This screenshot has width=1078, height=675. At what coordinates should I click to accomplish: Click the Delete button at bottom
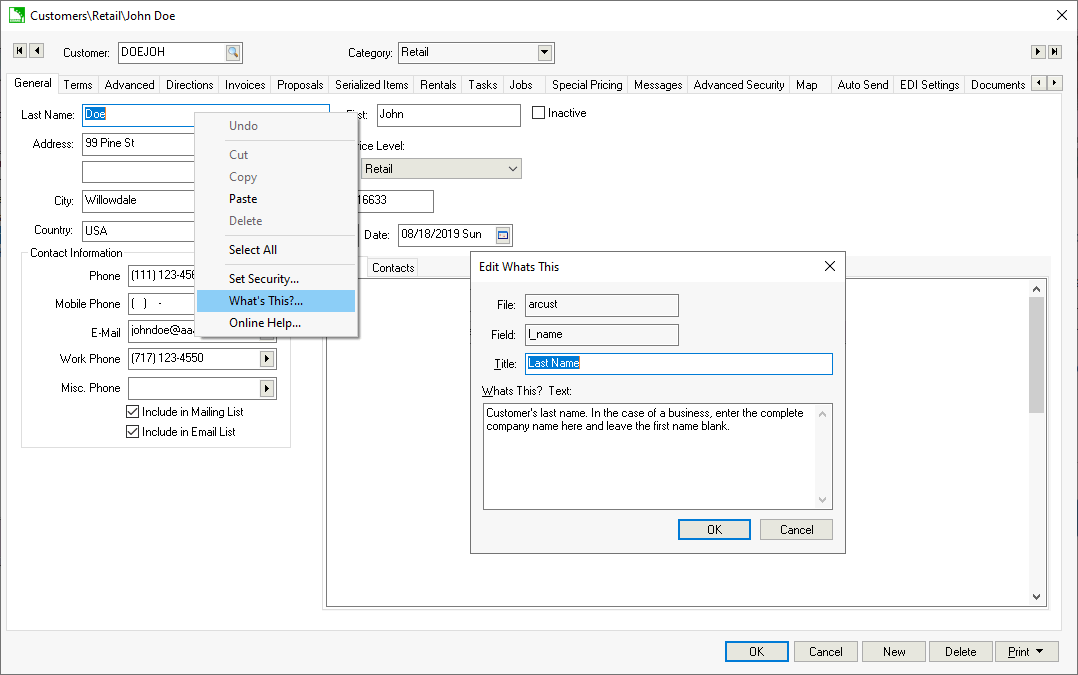pyautogui.click(x=960, y=652)
